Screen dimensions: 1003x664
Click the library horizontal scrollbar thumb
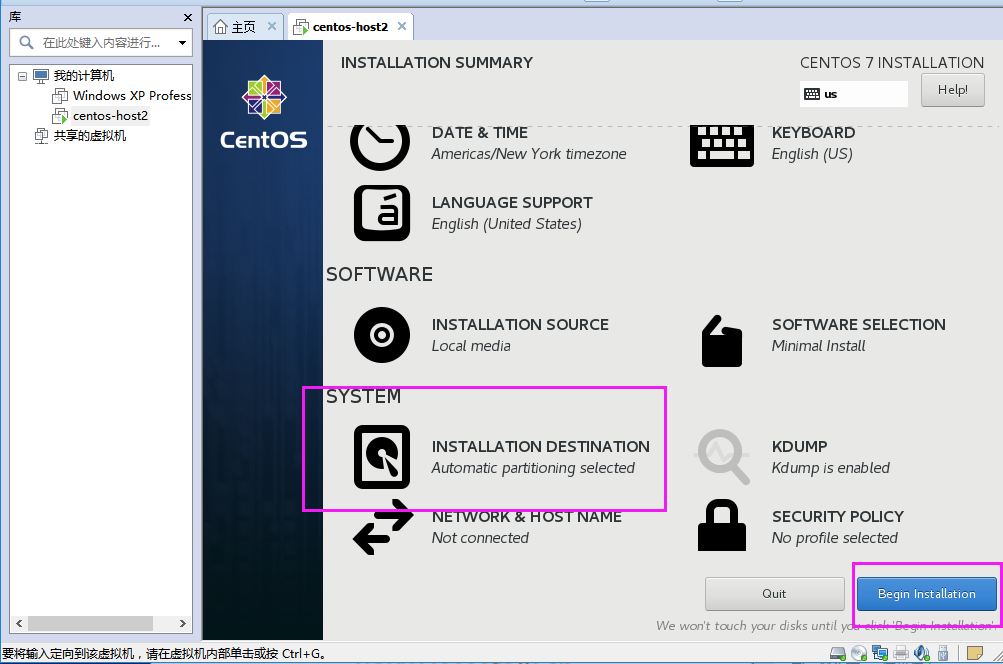[90, 623]
